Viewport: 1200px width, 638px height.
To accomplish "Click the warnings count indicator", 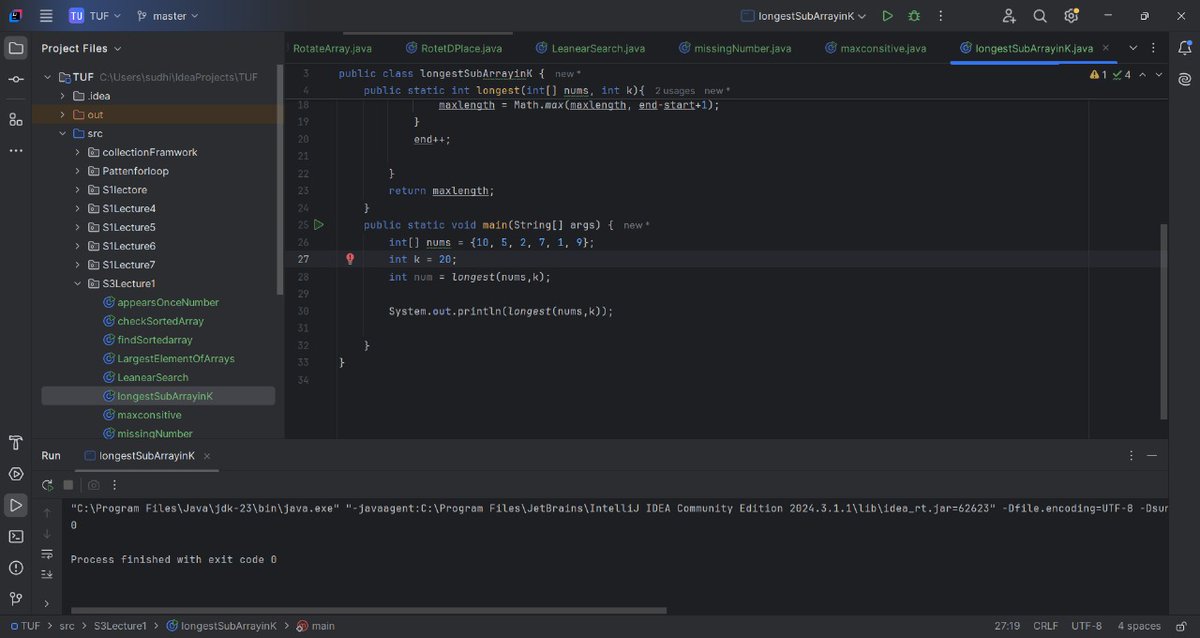I will click(1097, 74).
